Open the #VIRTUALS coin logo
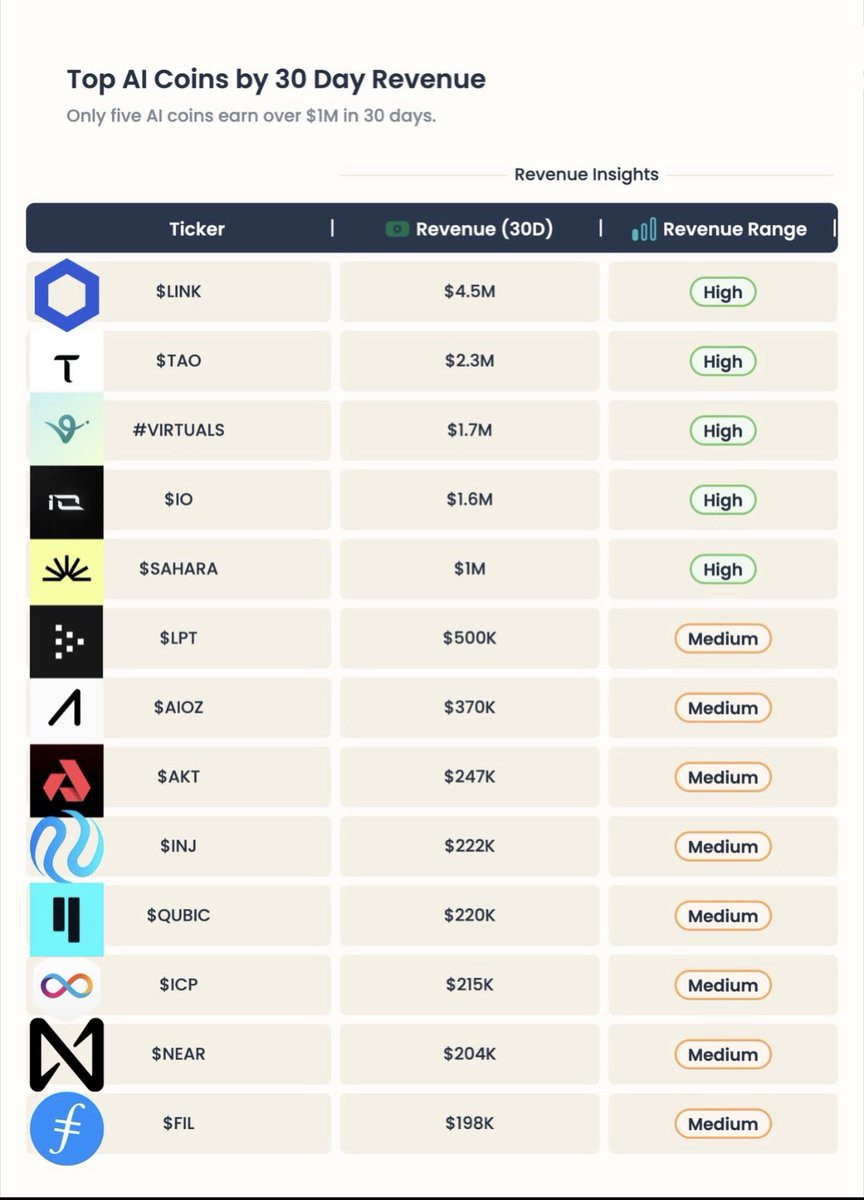The width and height of the screenshot is (864, 1200). pyautogui.click(x=66, y=429)
